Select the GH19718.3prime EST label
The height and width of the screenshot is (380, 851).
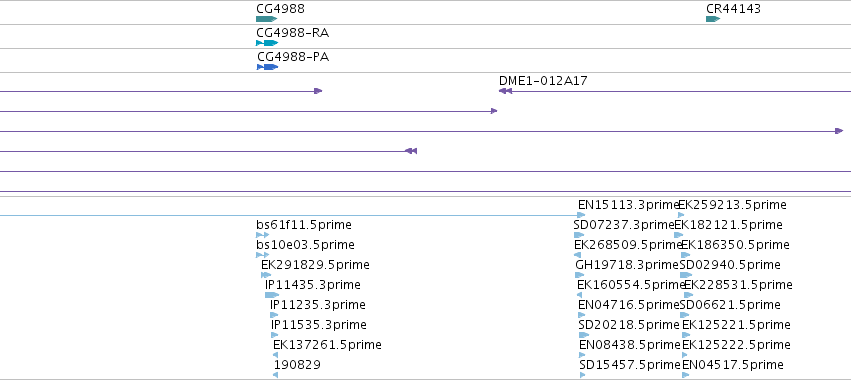(x=627, y=265)
